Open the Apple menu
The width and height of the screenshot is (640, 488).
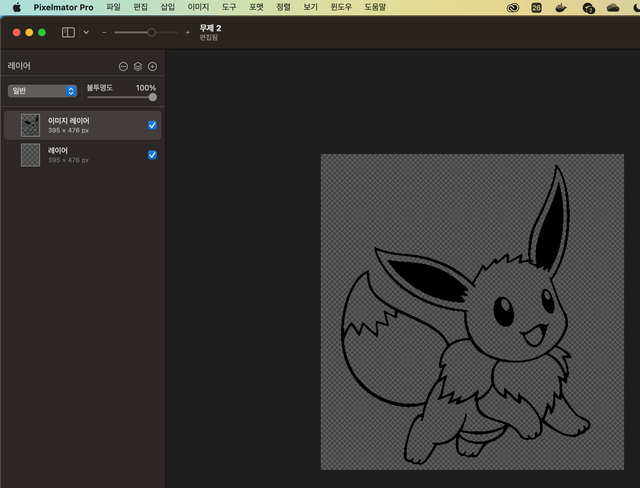17,7
